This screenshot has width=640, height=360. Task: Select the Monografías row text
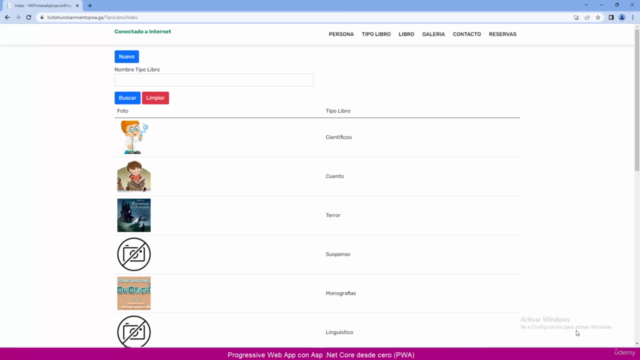(340, 293)
